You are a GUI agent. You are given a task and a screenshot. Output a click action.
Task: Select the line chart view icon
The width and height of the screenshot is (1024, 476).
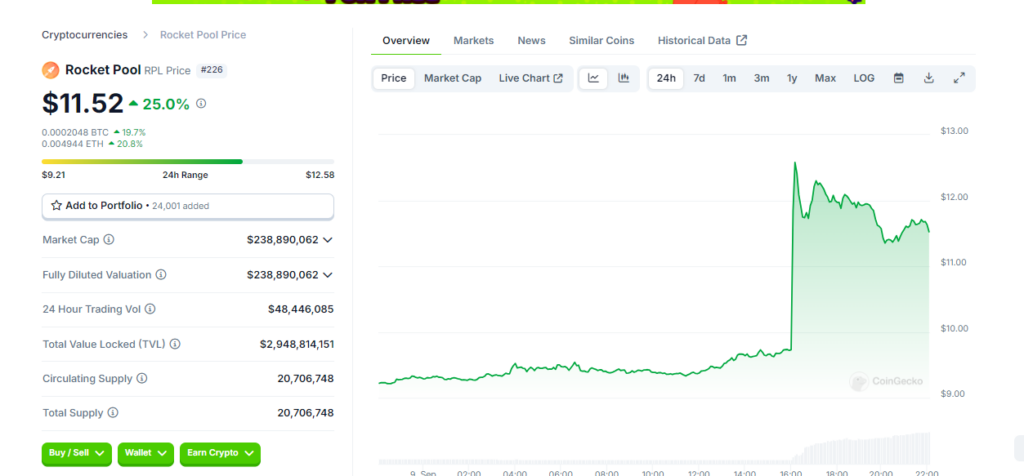tap(594, 78)
